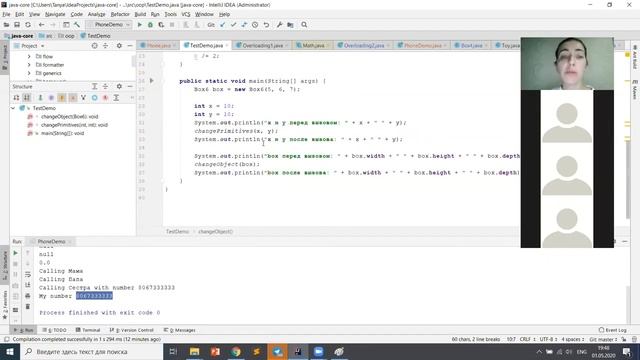
Task: Toggle Show Fields in Structure toolbar
Action: click(62, 98)
